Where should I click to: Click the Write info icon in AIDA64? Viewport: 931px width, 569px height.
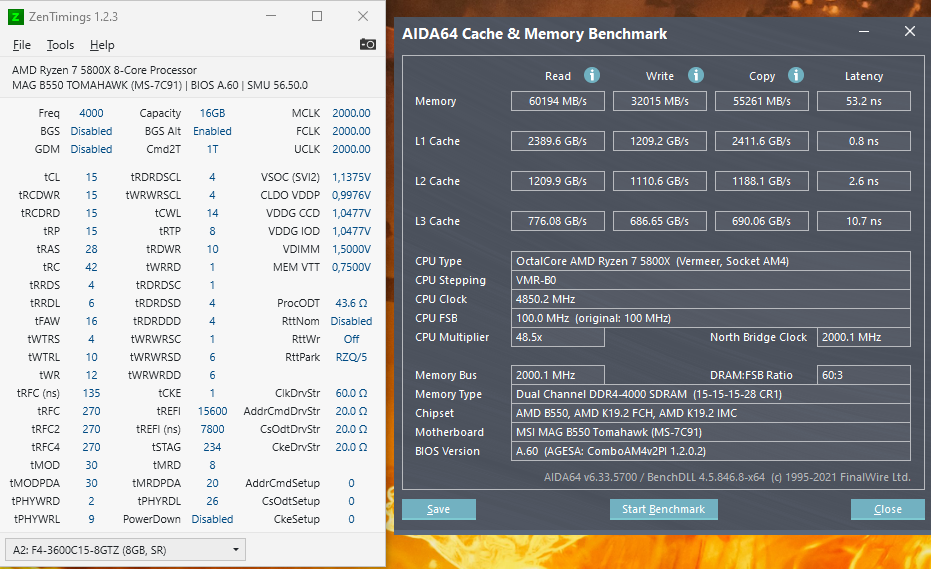pos(695,75)
